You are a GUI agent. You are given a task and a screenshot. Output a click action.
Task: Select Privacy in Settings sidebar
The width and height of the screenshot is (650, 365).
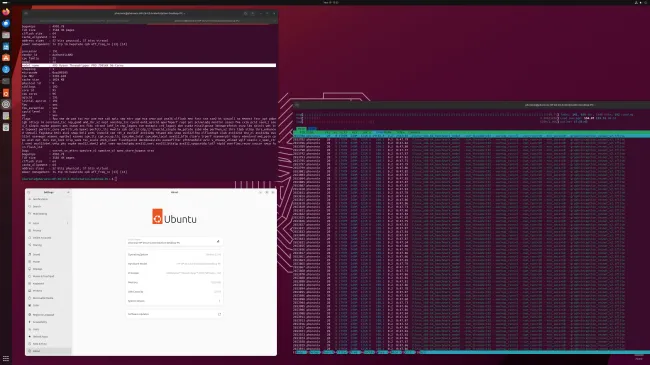48,231
